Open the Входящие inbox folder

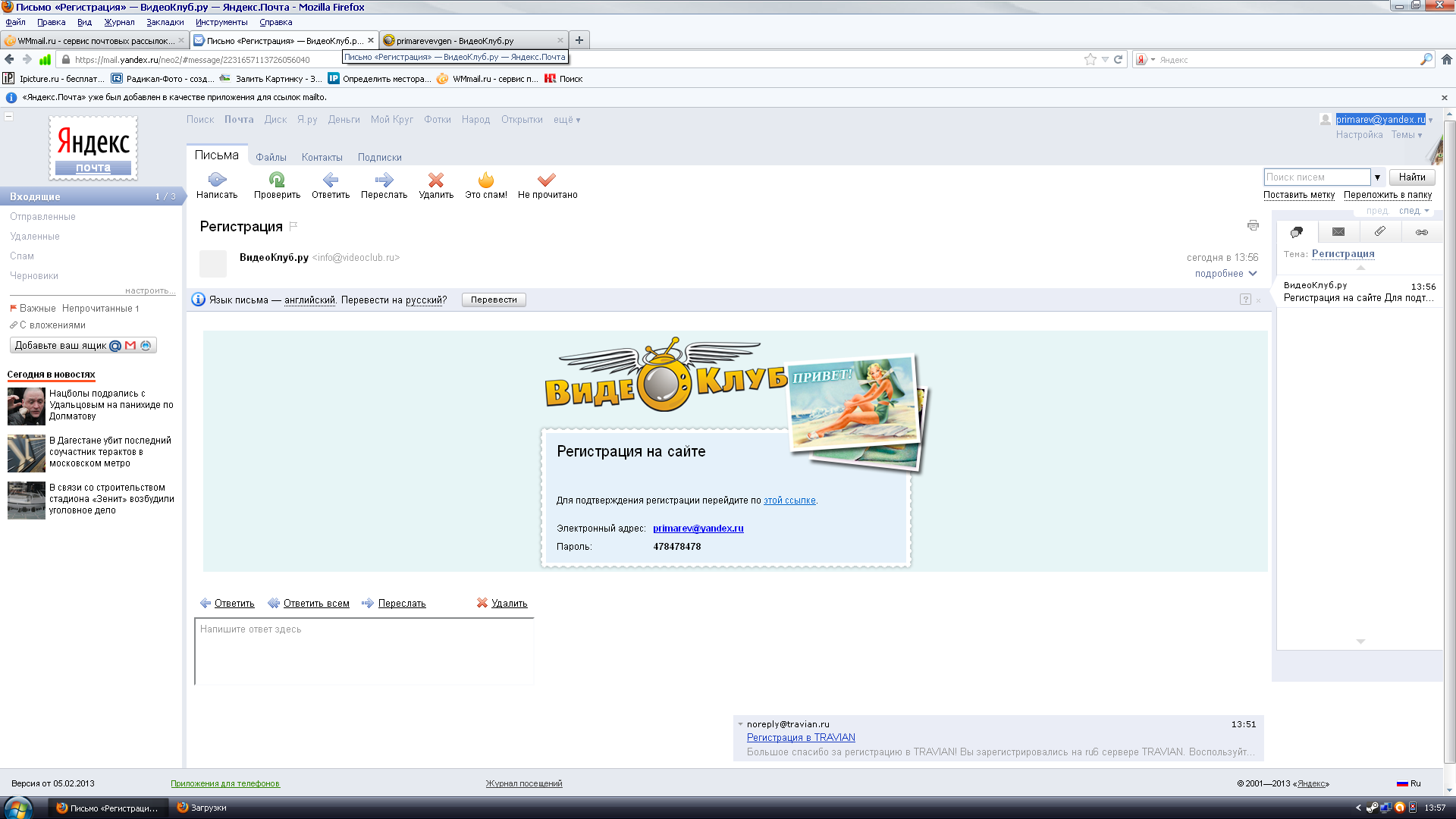tap(91, 196)
